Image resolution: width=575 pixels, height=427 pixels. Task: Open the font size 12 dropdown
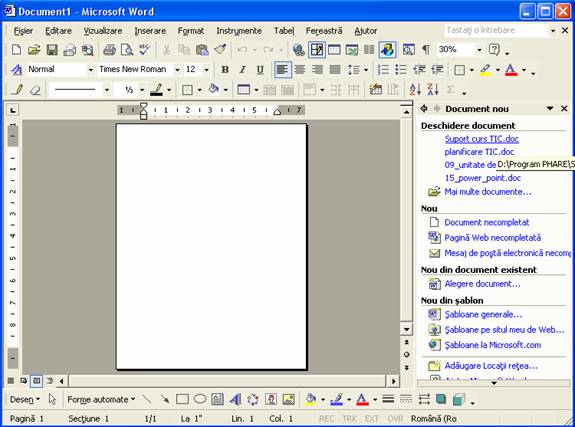206,70
